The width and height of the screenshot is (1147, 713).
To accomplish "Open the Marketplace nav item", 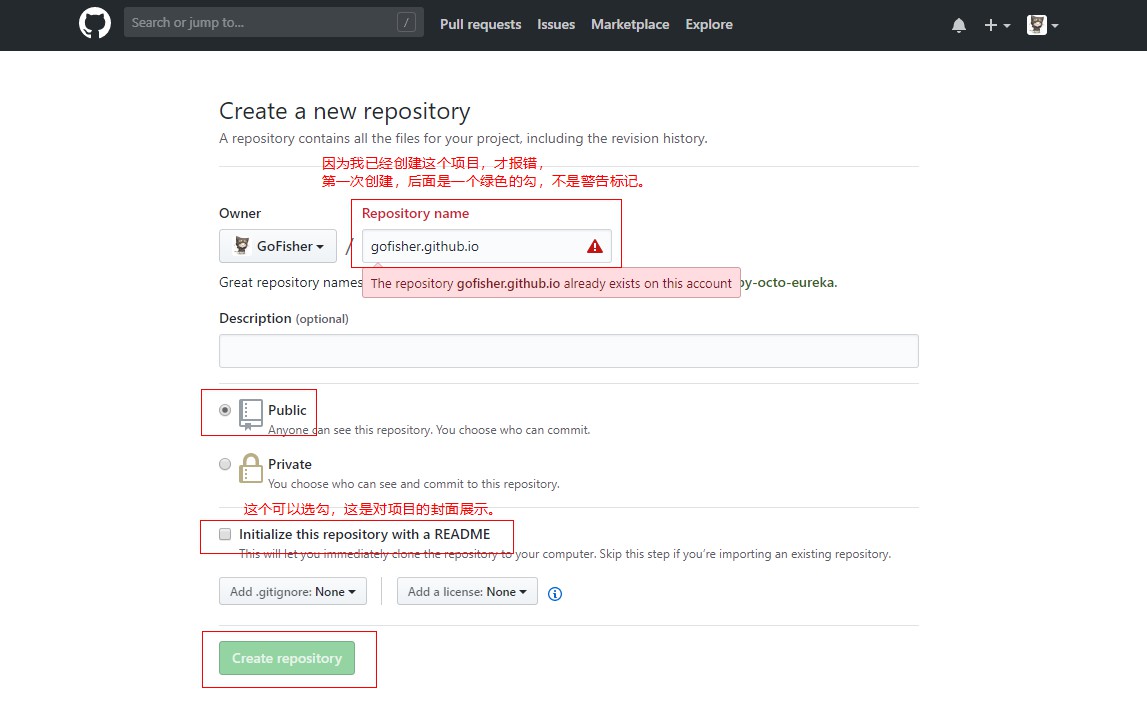I will tap(630, 24).
